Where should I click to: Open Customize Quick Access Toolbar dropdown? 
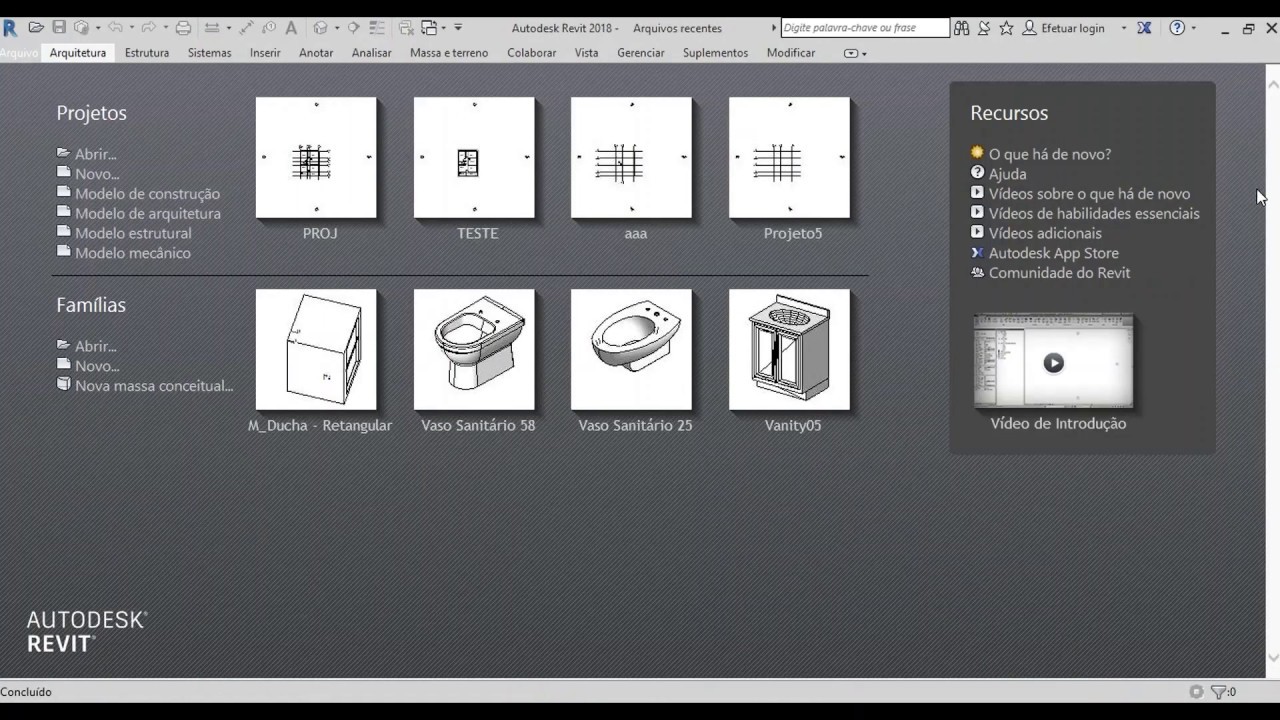coord(458,28)
